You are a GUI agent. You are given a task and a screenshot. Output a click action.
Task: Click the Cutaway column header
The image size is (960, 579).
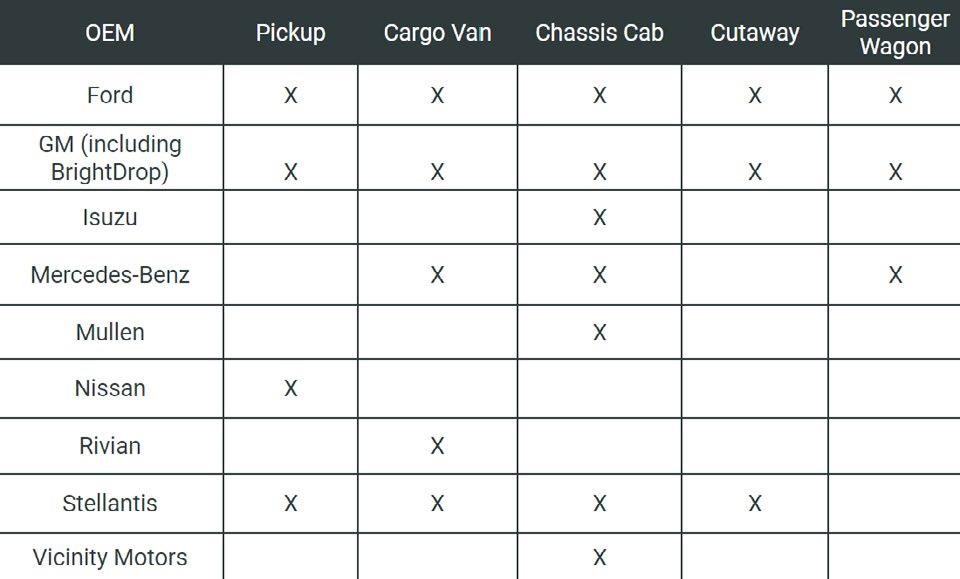(754, 32)
